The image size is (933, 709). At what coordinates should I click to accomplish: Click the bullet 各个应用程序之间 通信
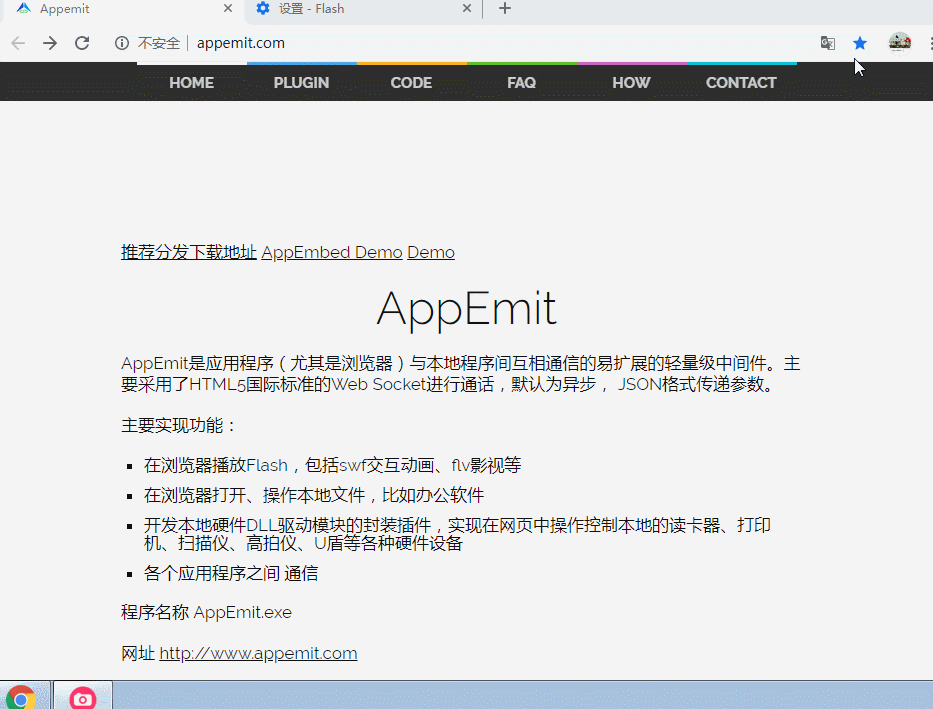click(231, 573)
